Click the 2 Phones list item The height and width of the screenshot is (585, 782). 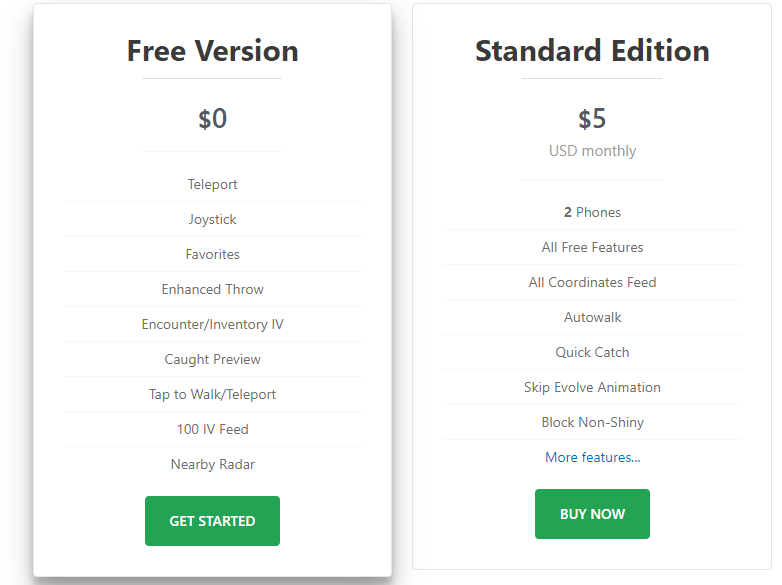pos(592,212)
